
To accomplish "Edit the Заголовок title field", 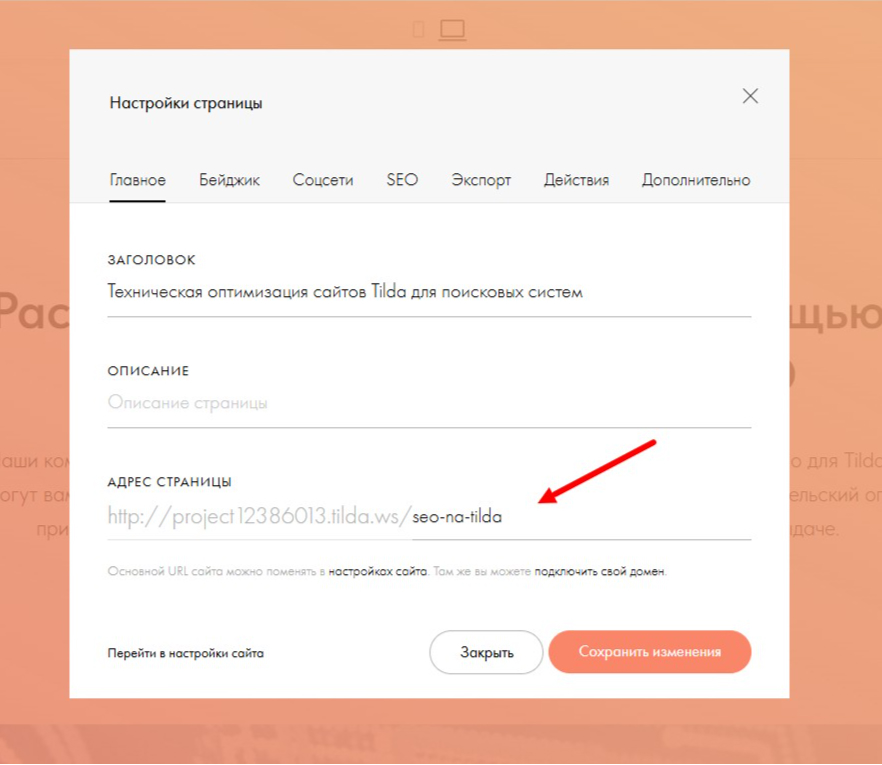I will [x=429, y=292].
